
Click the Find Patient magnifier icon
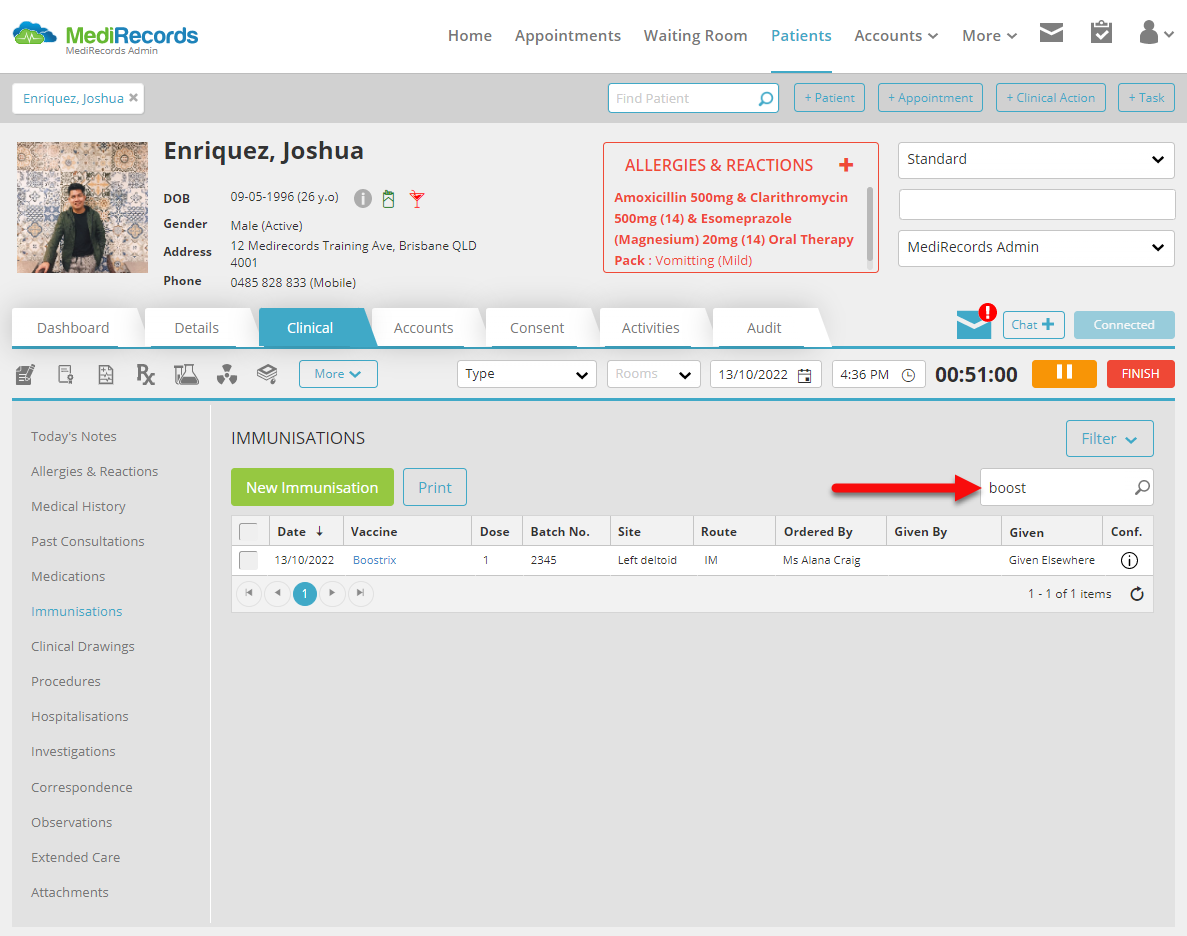pos(765,98)
